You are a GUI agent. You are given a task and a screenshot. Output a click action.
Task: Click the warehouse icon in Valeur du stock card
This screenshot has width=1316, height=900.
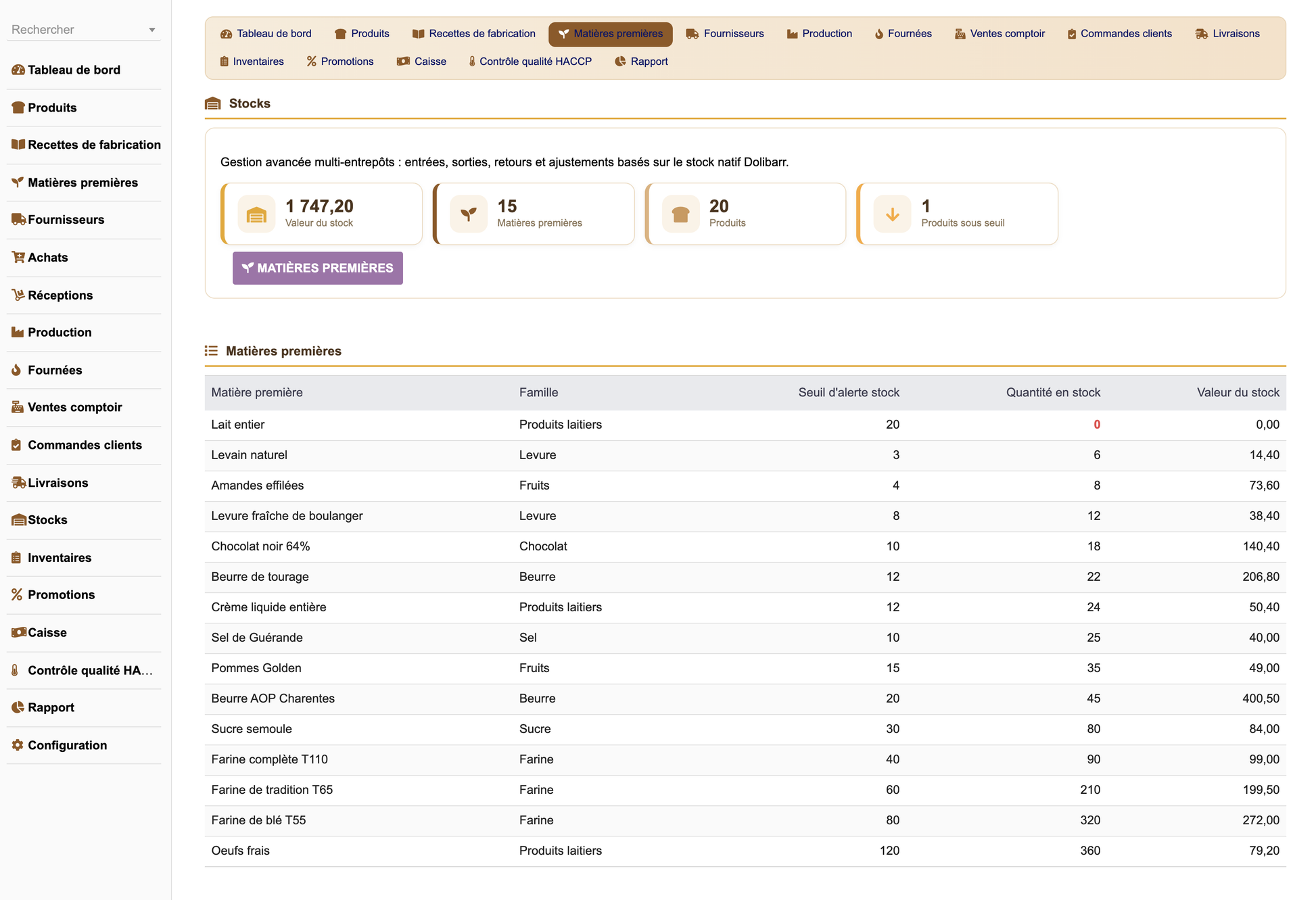[x=256, y=214]
